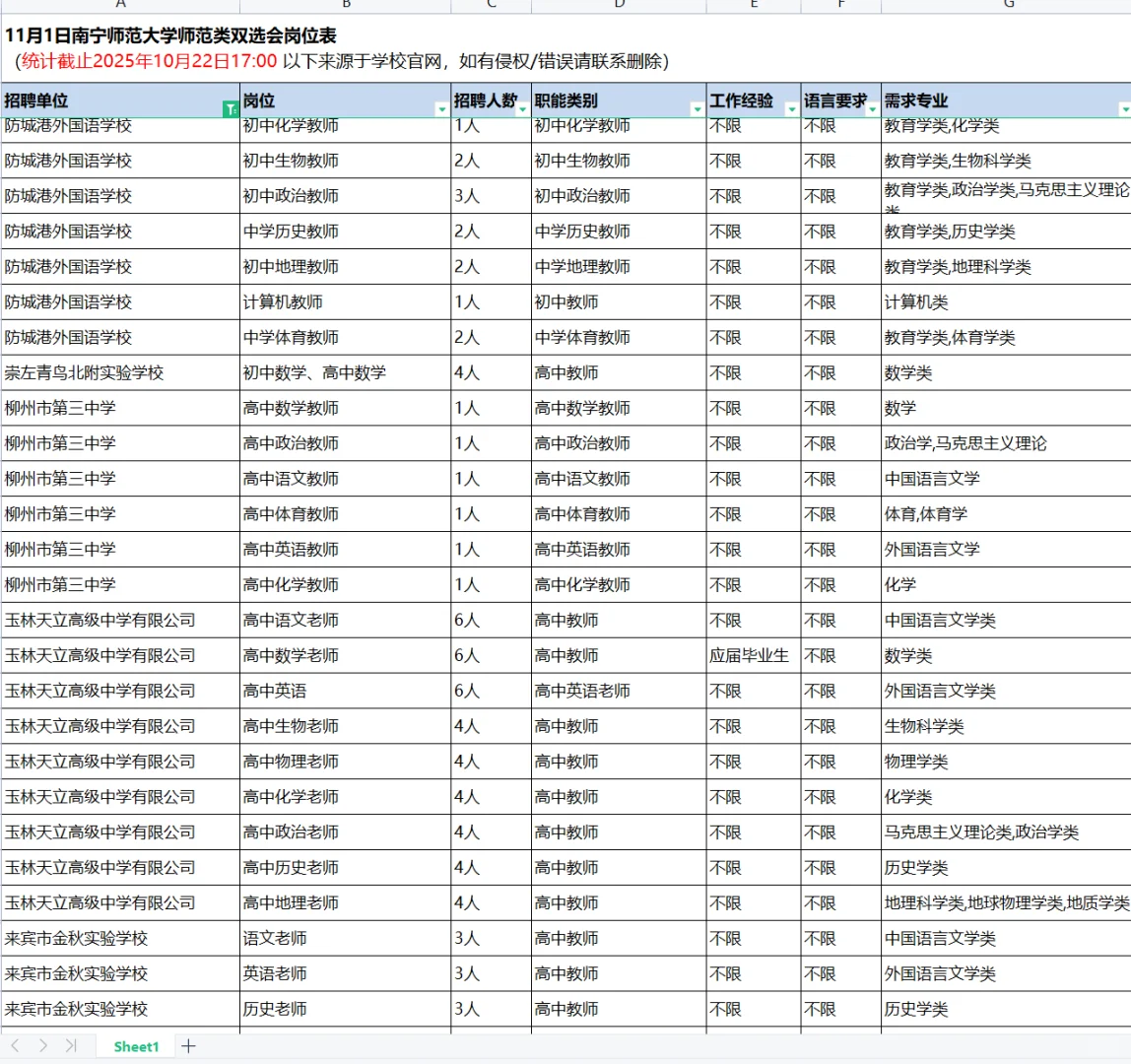Select the 计算机教师 cell

tap(346, 302)
